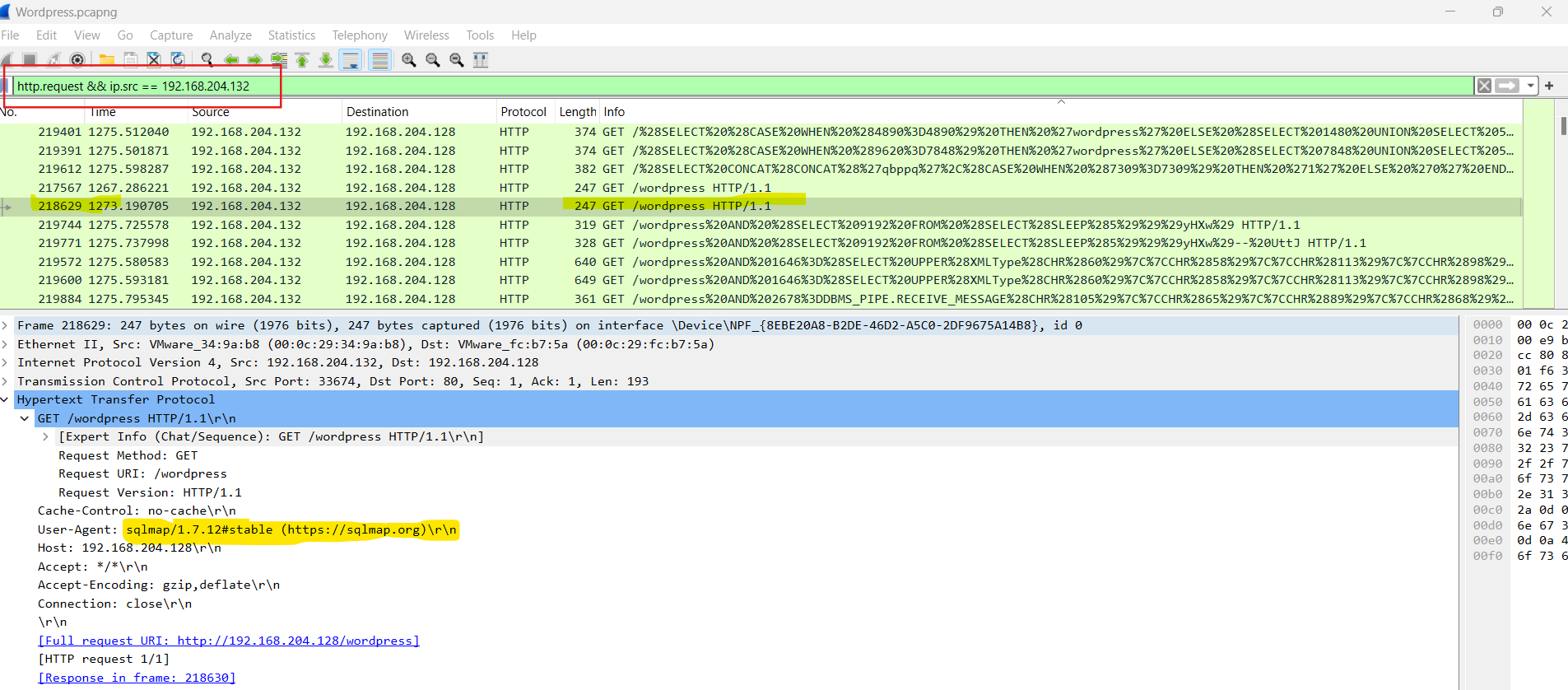Select packet 219744 SLEEP injection row

tap(761, 225)
